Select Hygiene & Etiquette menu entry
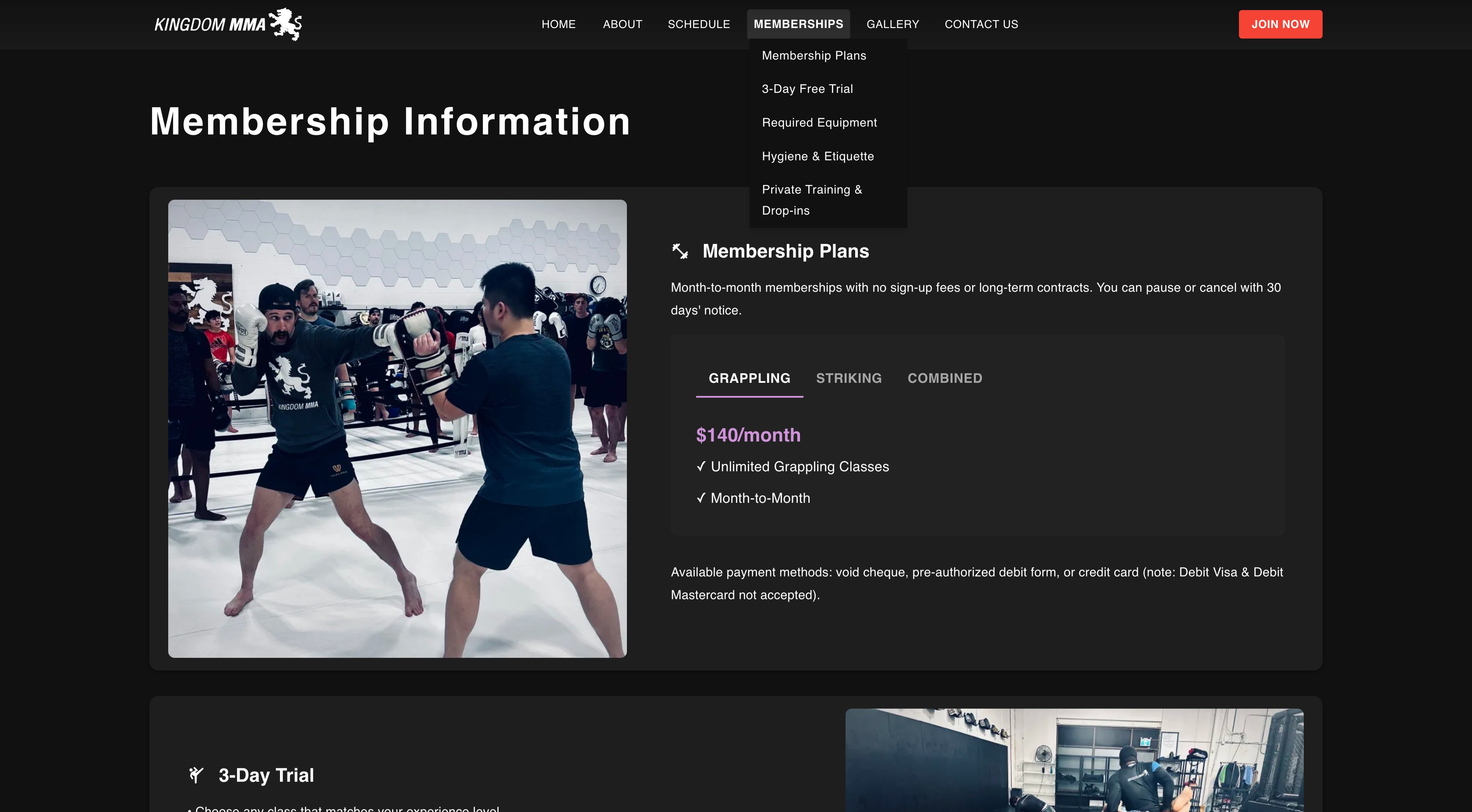This screenshot has height=812, width=1472. [x=818, y=155]
